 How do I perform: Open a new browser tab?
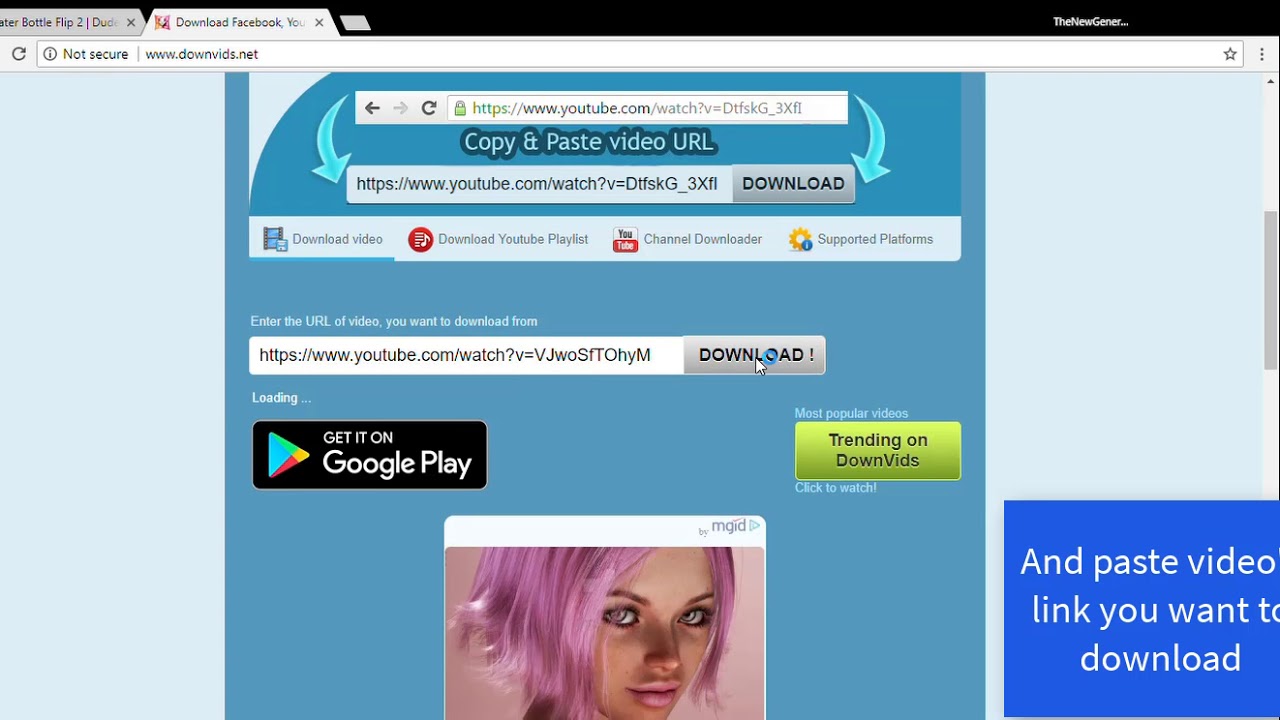[355, 22]
